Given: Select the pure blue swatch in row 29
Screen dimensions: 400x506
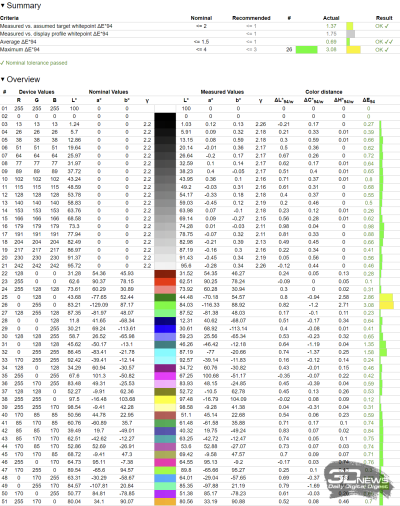Looking at the screenshot, I should click(165, 329).
